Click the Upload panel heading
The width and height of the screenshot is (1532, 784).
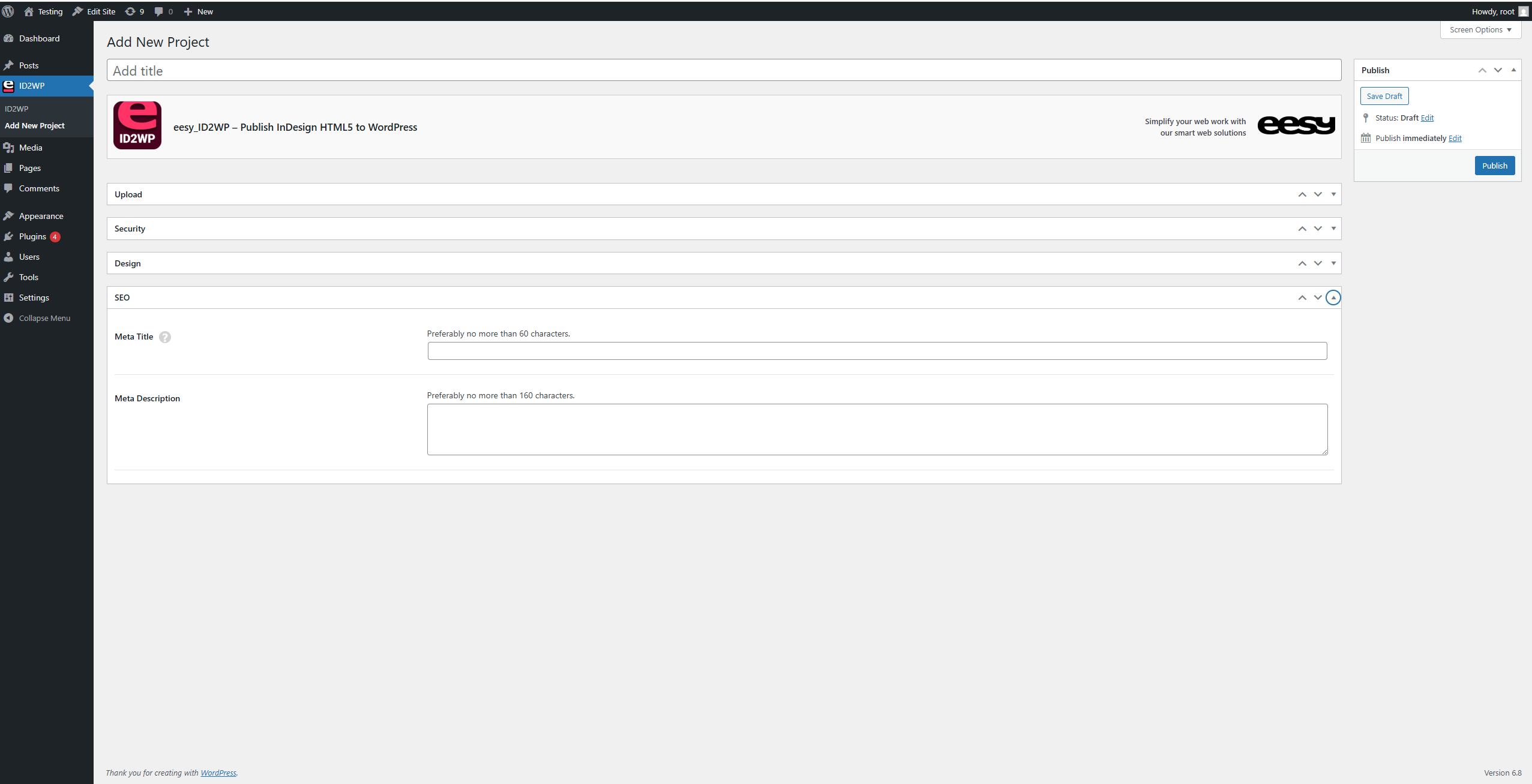click(128, 194)
